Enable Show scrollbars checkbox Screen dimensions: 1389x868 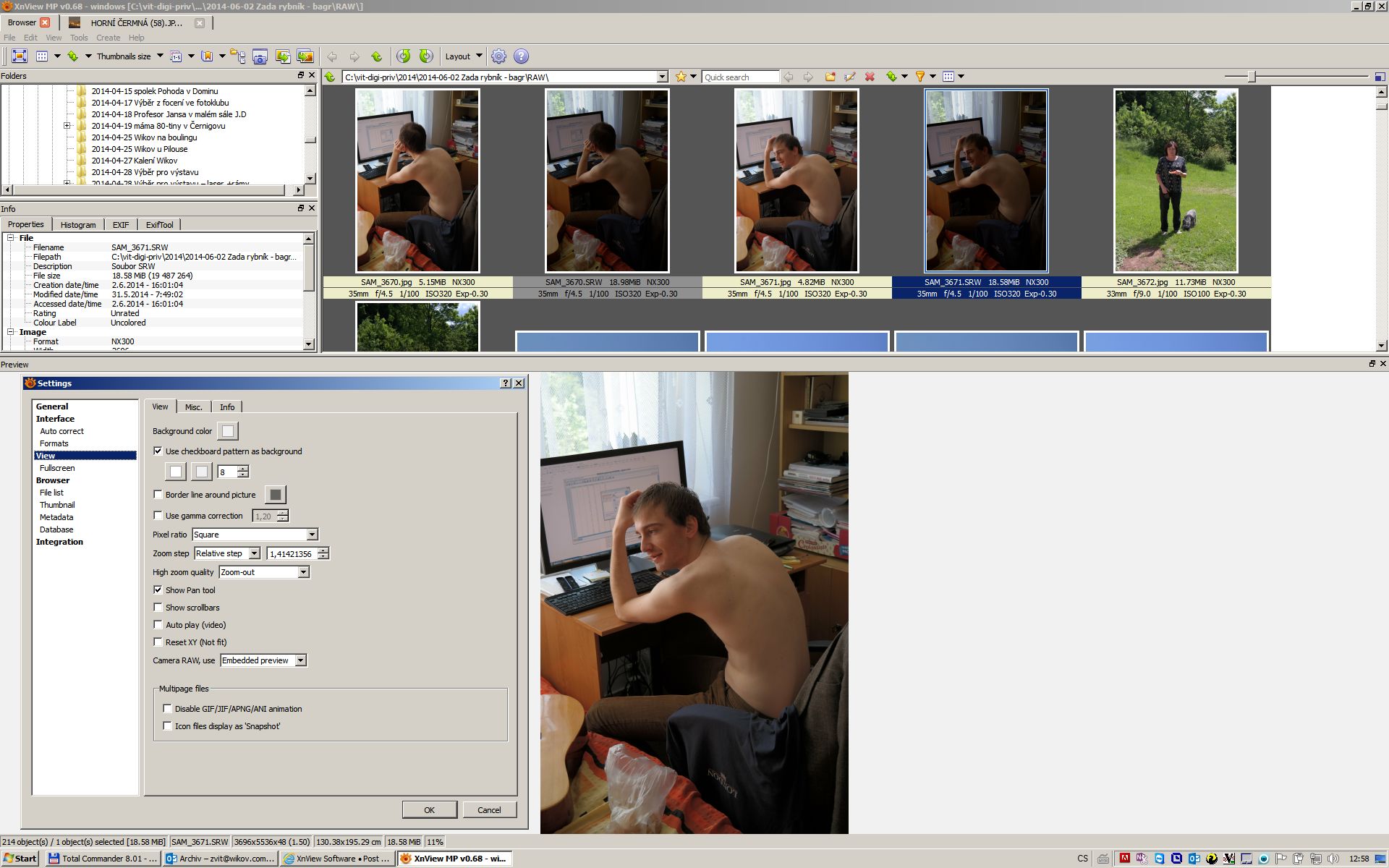coord(158,608)
